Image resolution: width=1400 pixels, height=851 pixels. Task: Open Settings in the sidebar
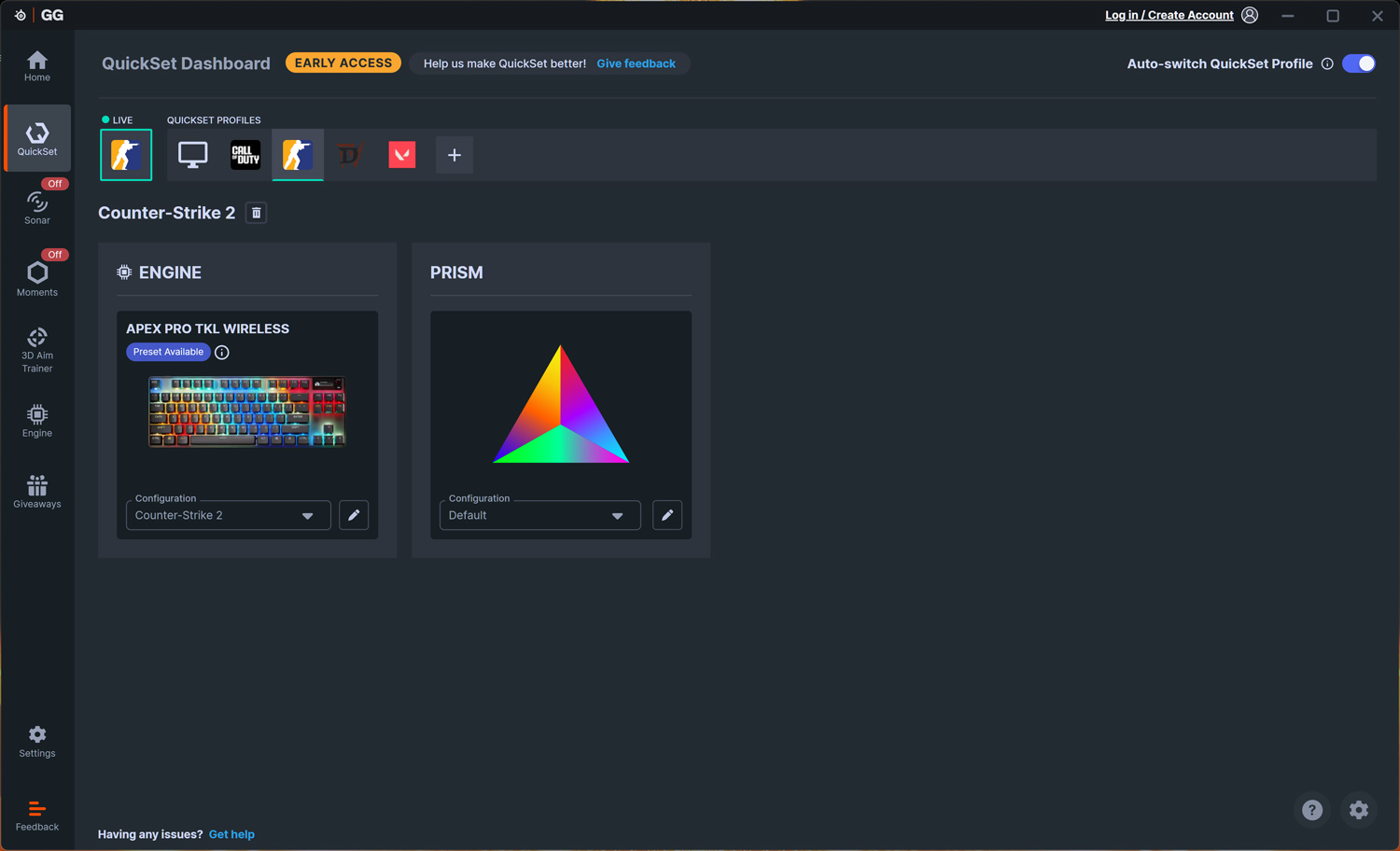click(37, 742)
